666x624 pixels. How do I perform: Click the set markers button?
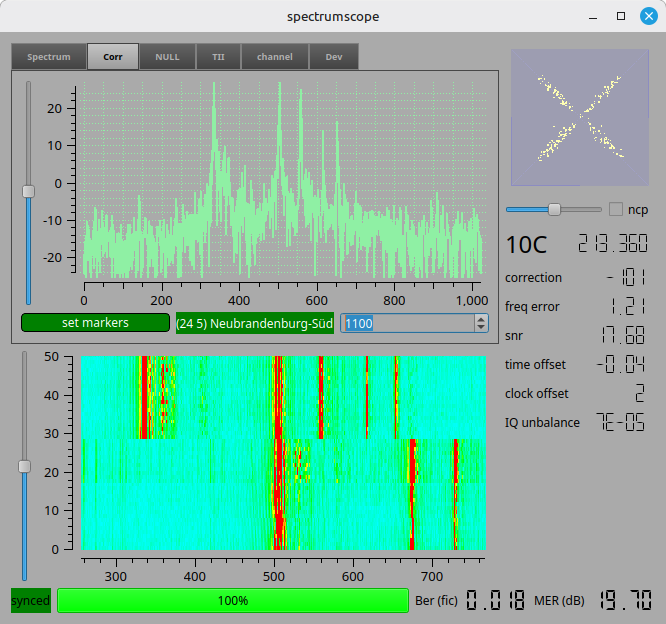pyautogui.click(x=95, y=323)
